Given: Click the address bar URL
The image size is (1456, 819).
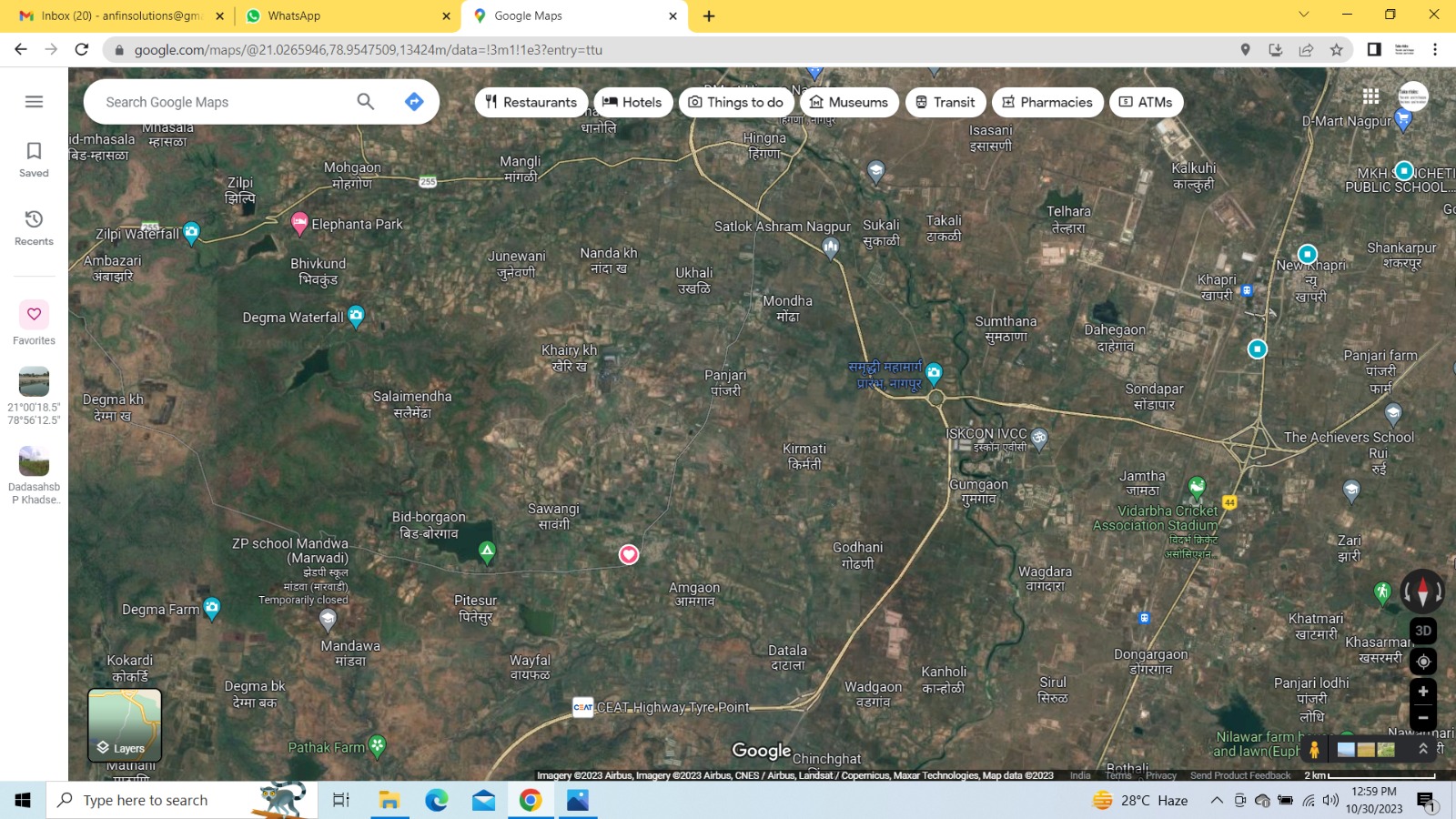Looking at the screenshot, I should click(369, 50).
